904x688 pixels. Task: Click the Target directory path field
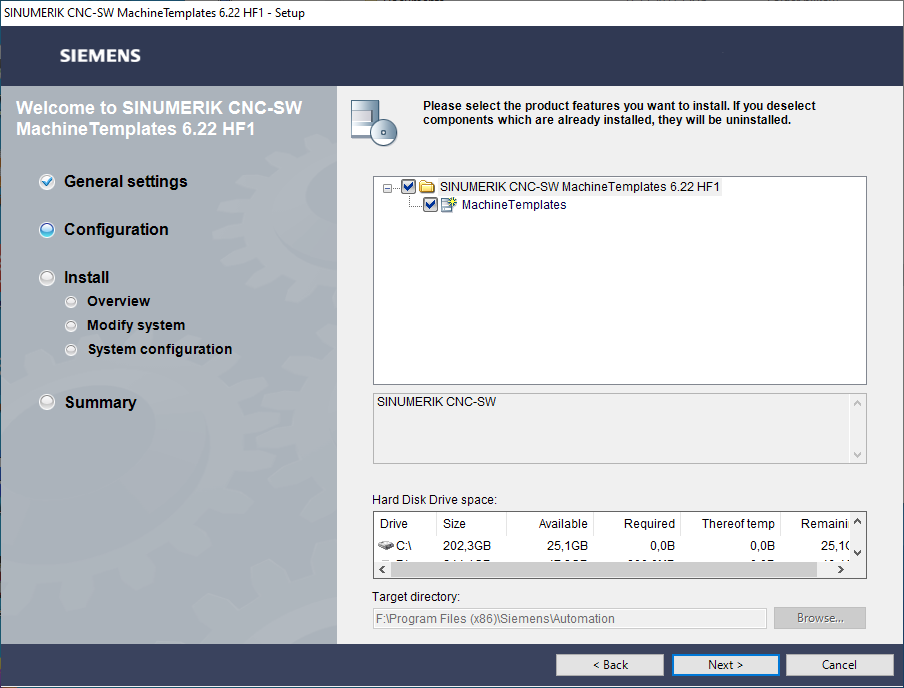[569, 618]
